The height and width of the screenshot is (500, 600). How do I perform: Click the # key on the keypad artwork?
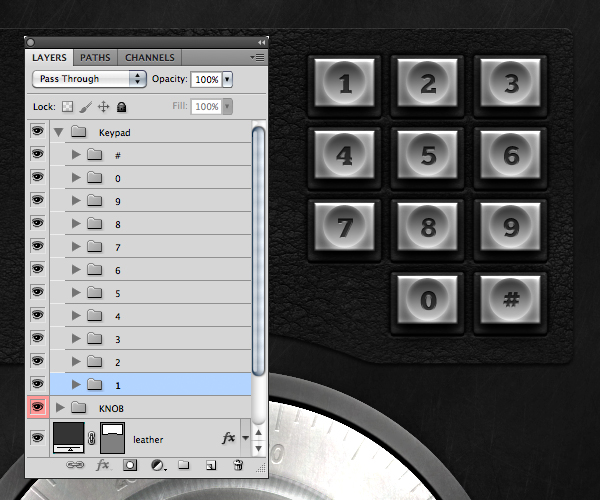(x=511, y=299)
